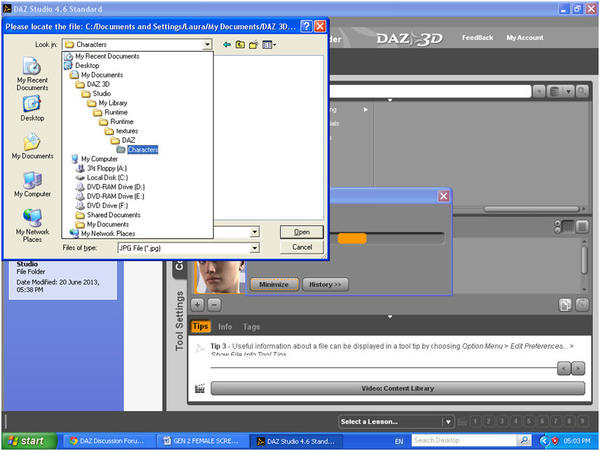The image size is (600, 451).
Task: Play Video: Content Library
Action: pyautogui.click(x=398, y=389)
